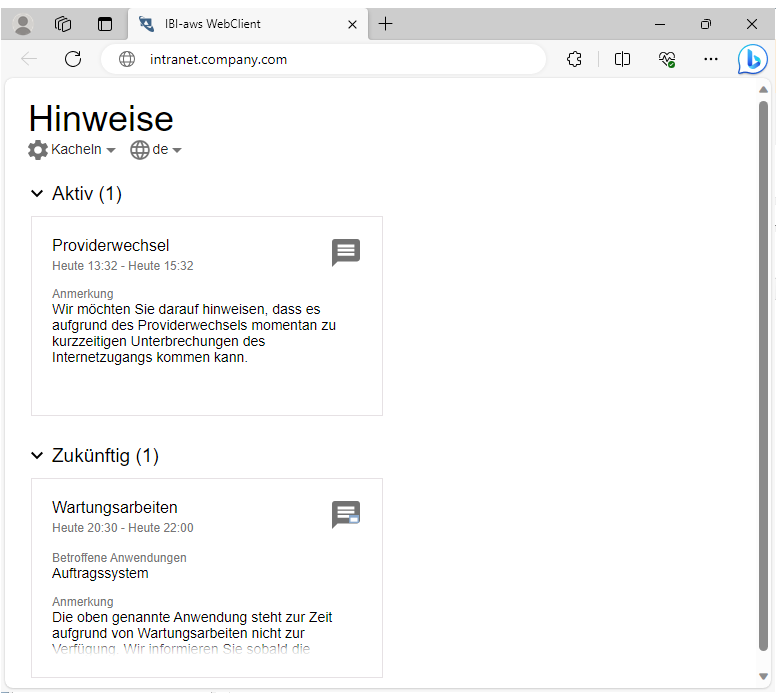This screenshot has width=776, height=693.
Task: Click the address bar showing intranet.company.com
Action: coord(330,59)
